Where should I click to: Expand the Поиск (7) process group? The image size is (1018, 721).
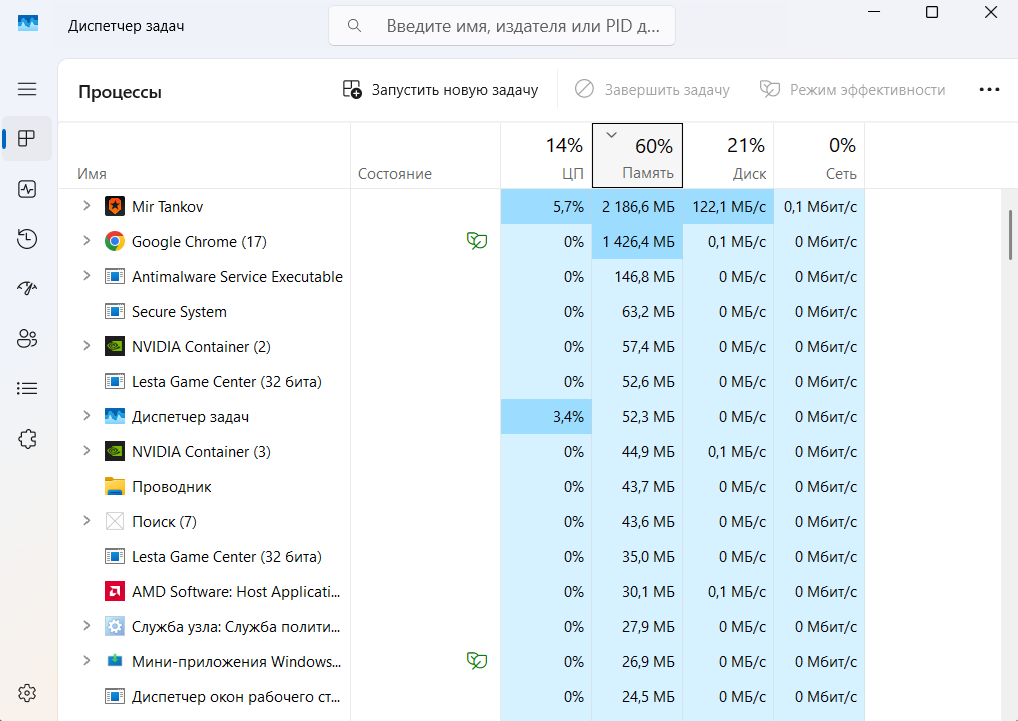pos(86,521)
